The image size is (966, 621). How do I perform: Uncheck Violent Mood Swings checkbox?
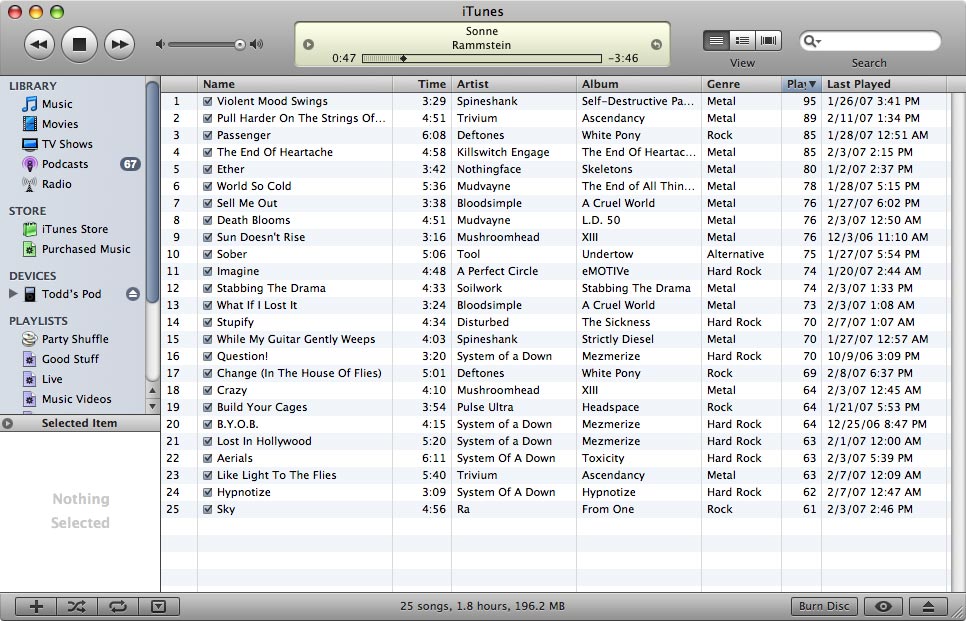click(208, 101)
